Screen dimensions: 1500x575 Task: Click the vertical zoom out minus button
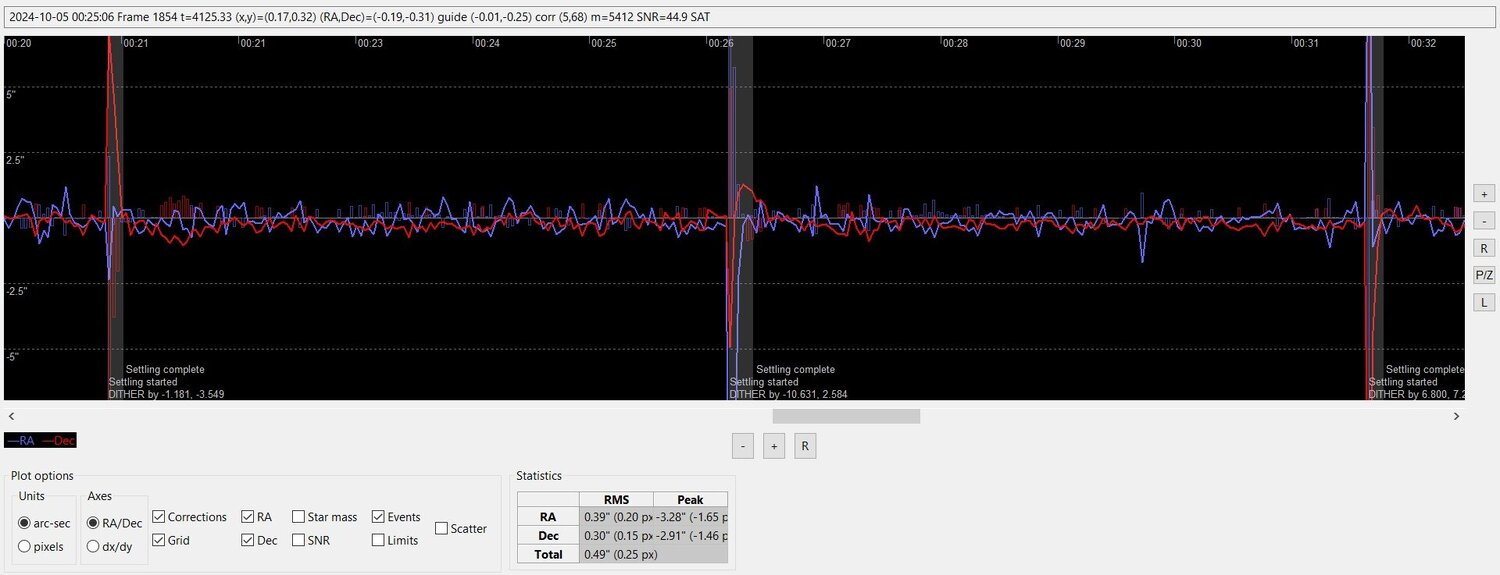[x=1484, y=221]
